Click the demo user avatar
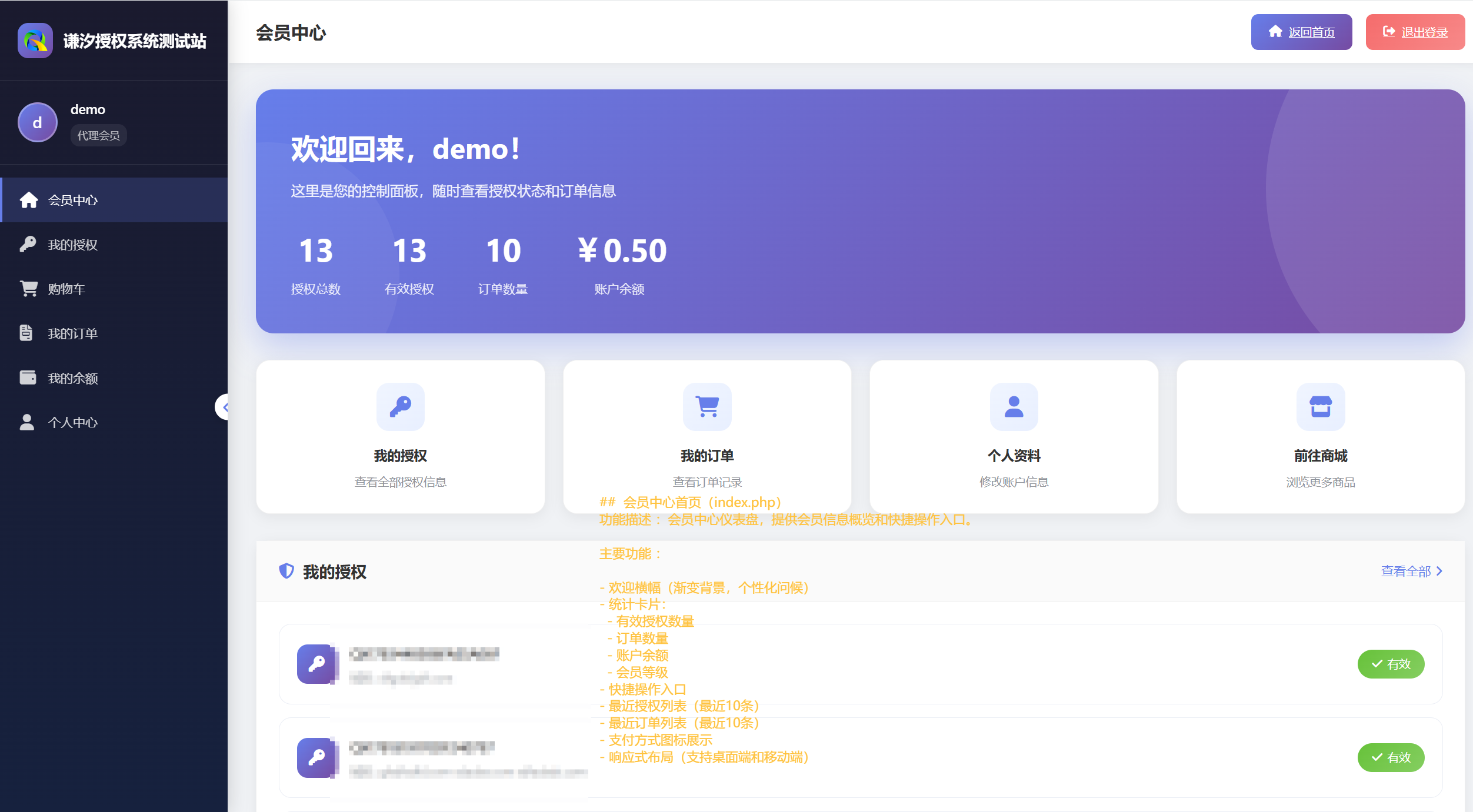1473x812 pixels. point(38,122)
